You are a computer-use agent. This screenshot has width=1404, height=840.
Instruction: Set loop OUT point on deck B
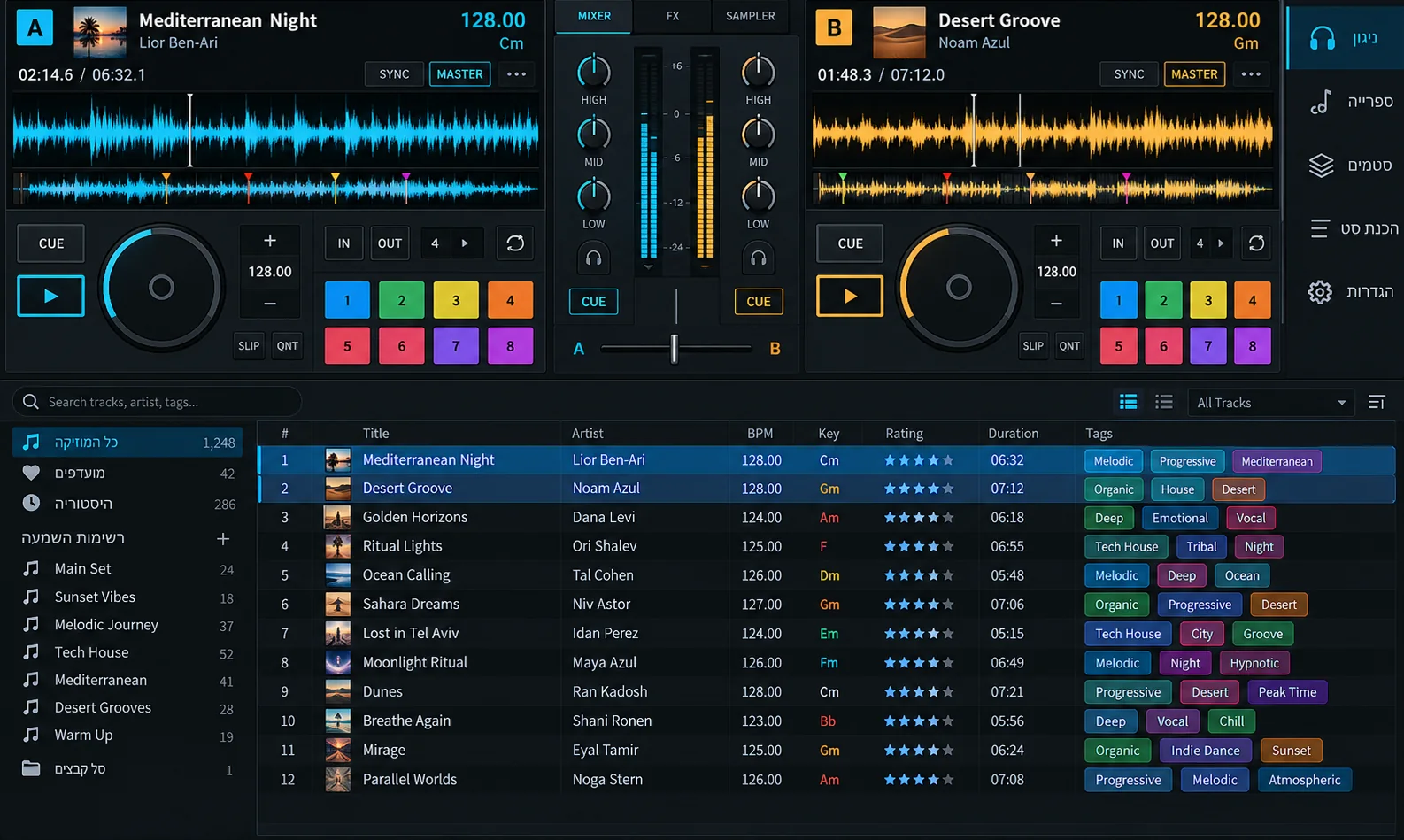pos(1161,243)
